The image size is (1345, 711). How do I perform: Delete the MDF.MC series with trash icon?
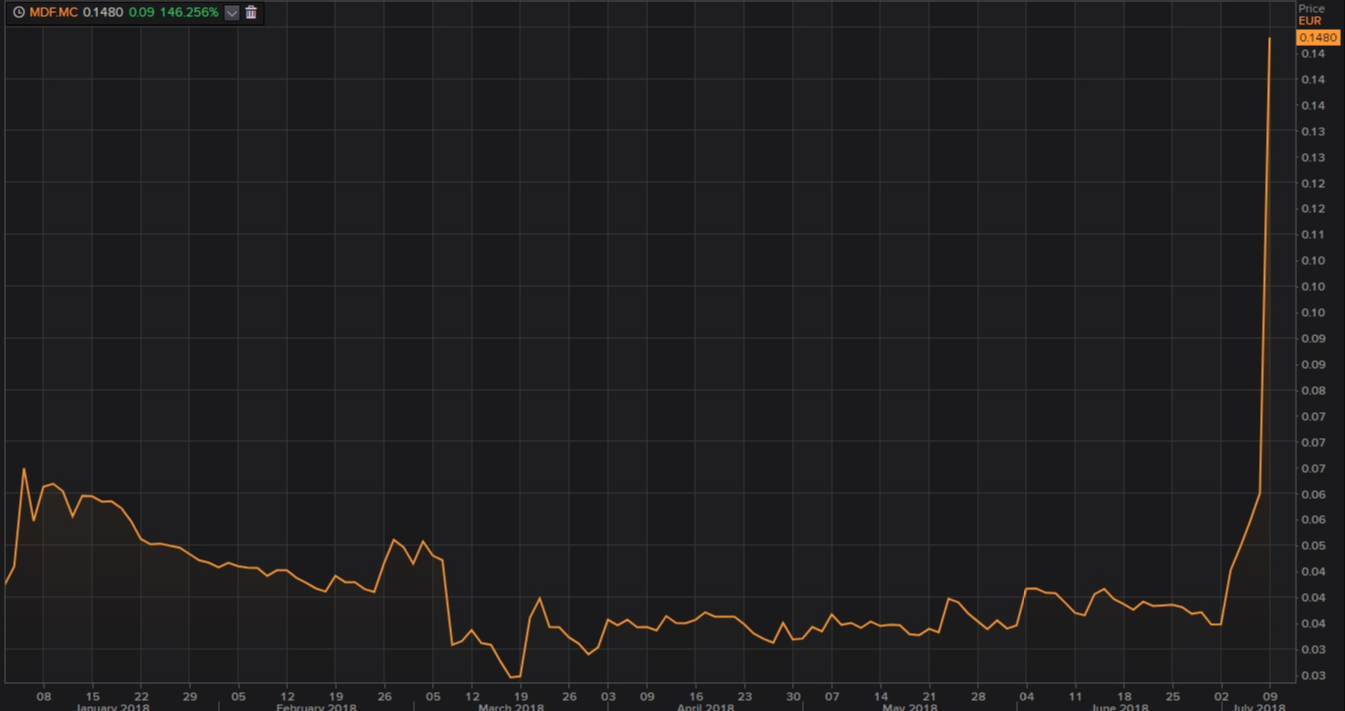point(251,12)
